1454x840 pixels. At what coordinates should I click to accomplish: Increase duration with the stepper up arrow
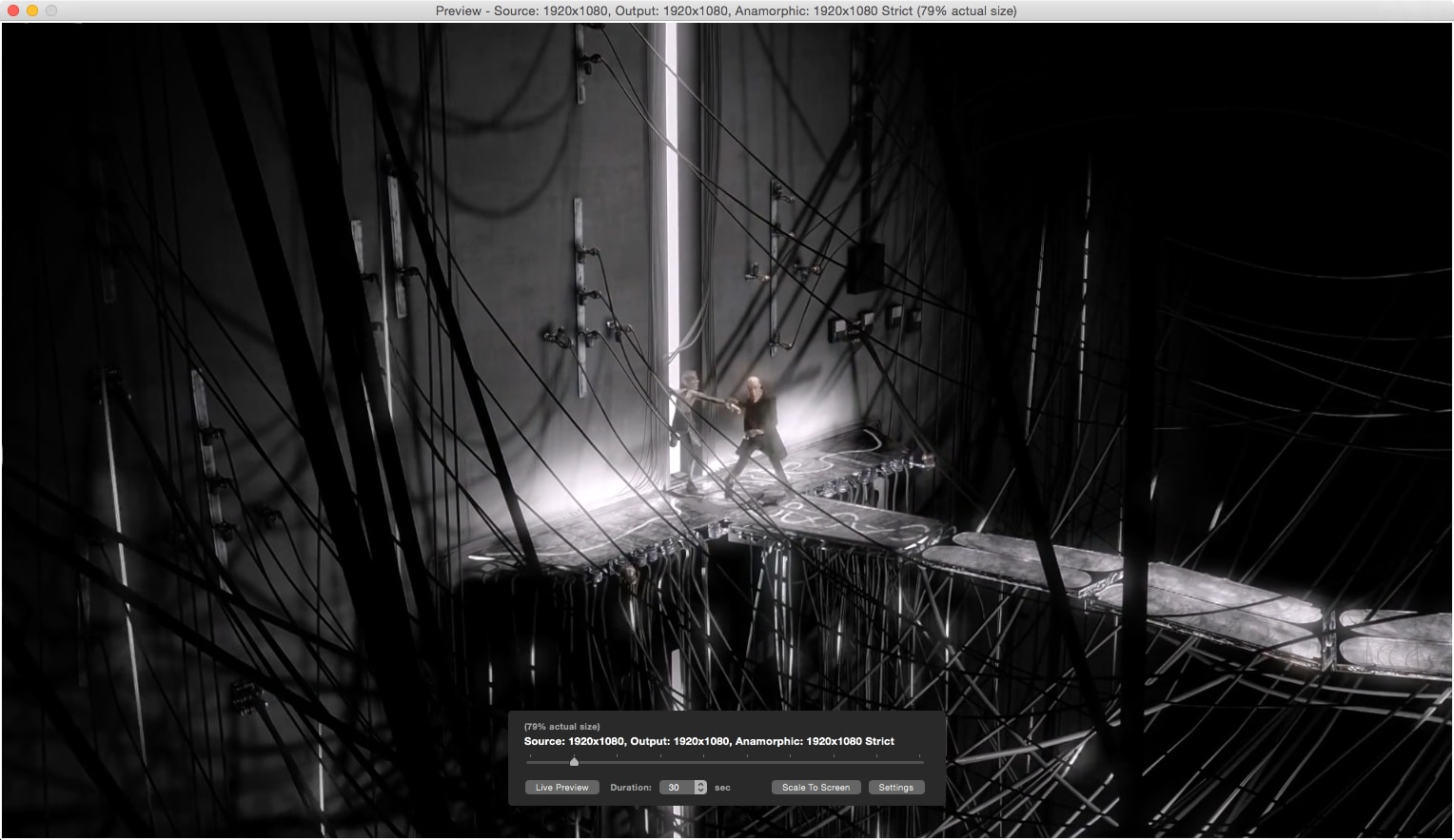(x=701, y=784)
